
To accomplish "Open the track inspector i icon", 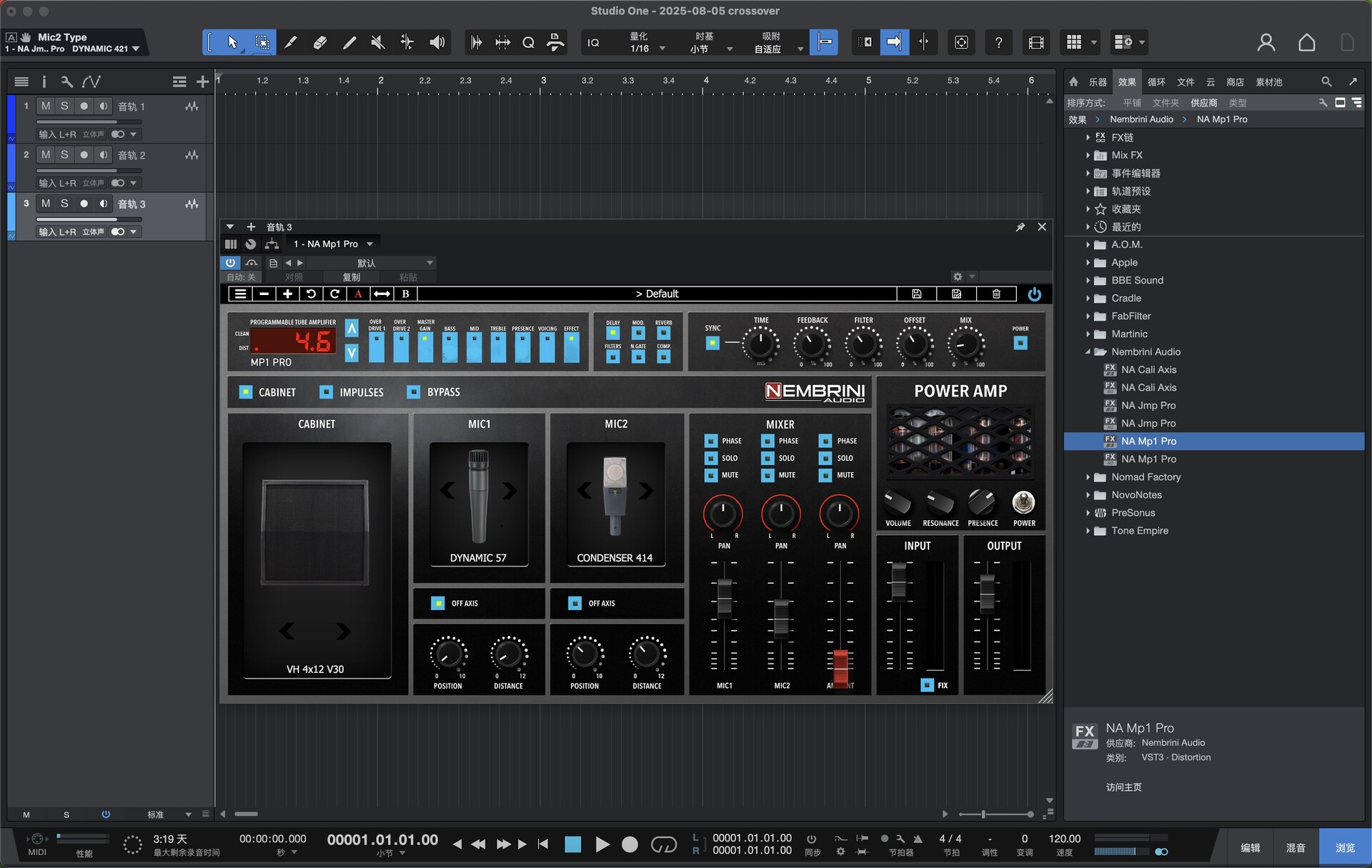I will coord(44,82).
